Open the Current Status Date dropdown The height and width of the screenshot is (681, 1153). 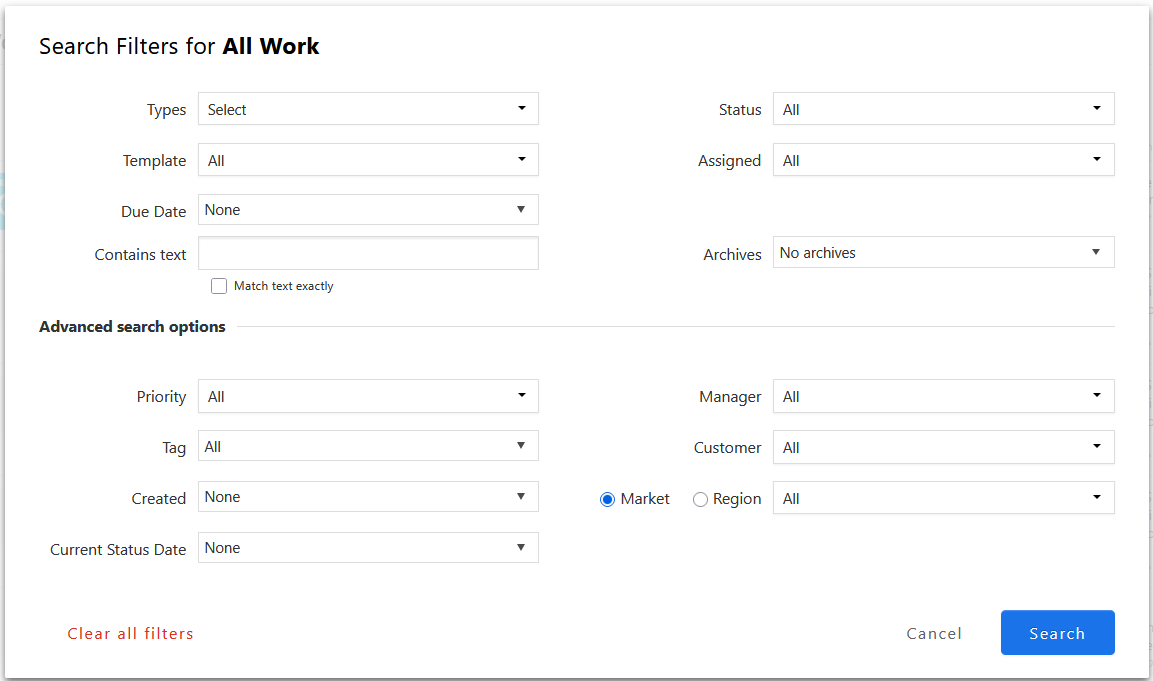click(368, 548)
